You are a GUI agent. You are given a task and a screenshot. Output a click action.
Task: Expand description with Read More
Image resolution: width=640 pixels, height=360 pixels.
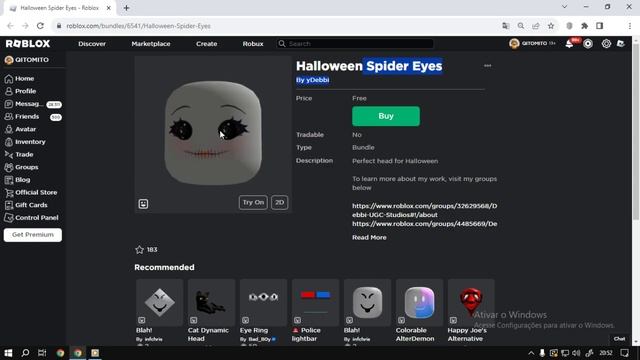tap(369, 237)
